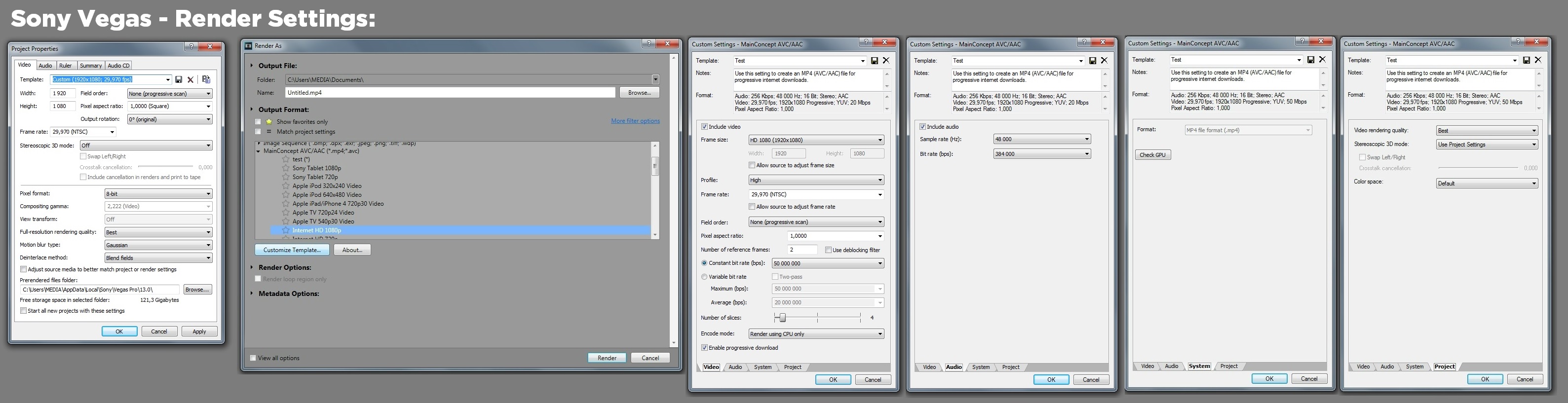Click the Render button in Render As
The image size is (1568, 403).
click(x=607, y=358)
